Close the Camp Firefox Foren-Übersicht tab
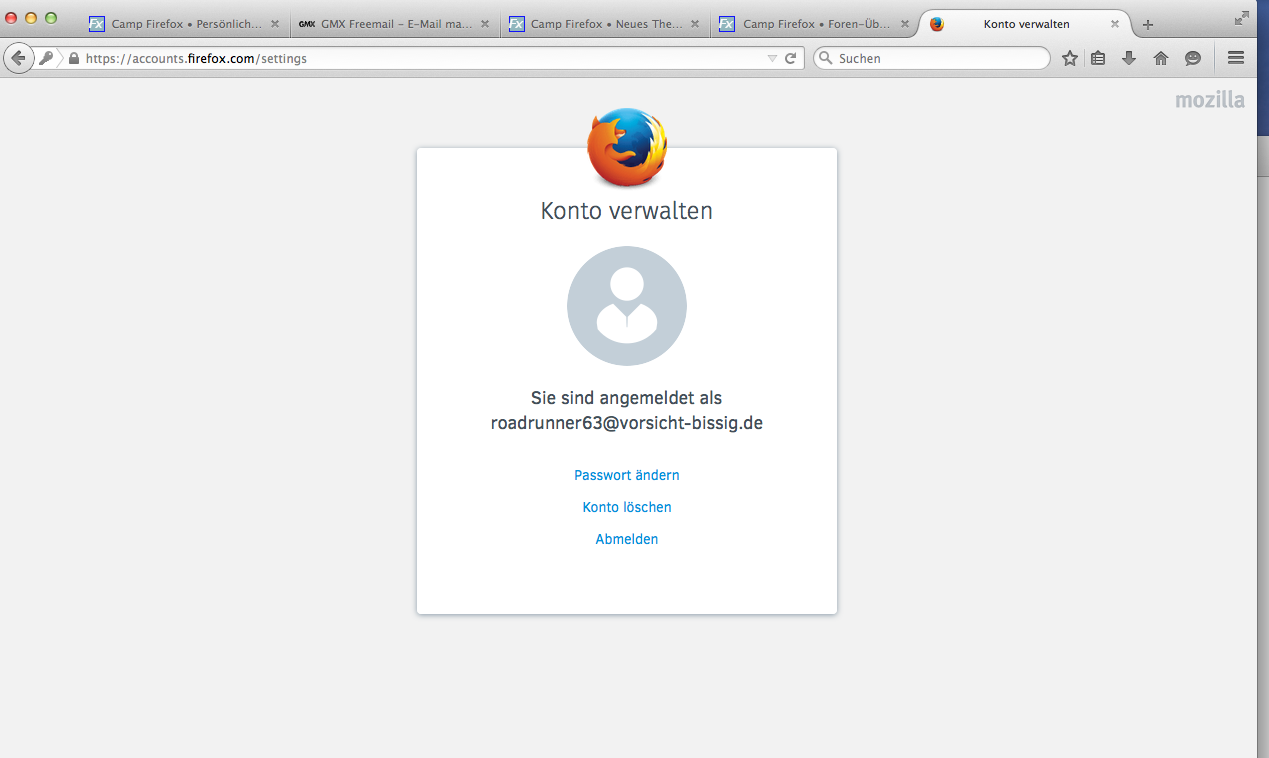 pos(906,24)
